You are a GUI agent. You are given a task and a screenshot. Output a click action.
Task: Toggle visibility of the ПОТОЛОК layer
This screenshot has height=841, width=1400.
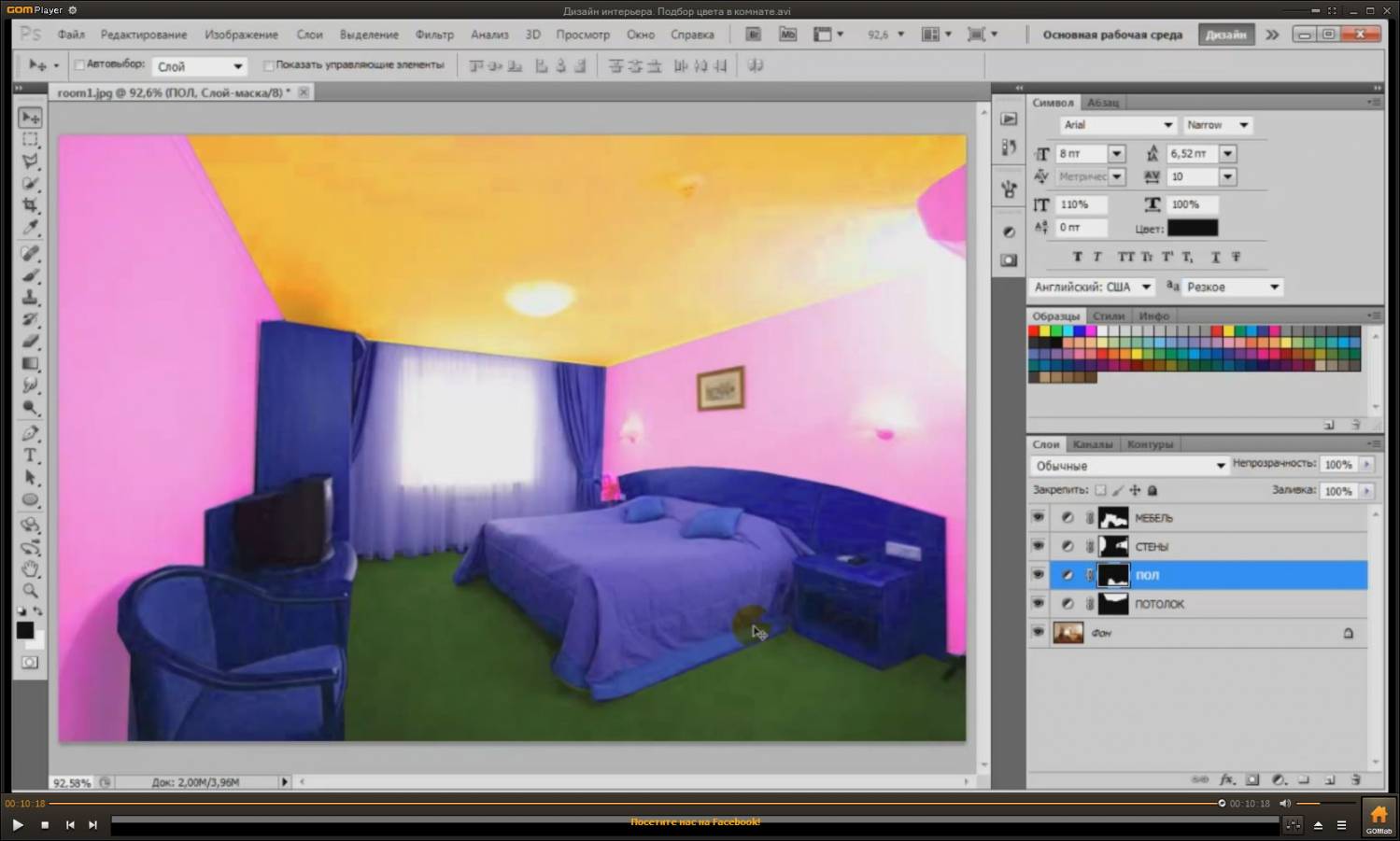point(1038,604)
